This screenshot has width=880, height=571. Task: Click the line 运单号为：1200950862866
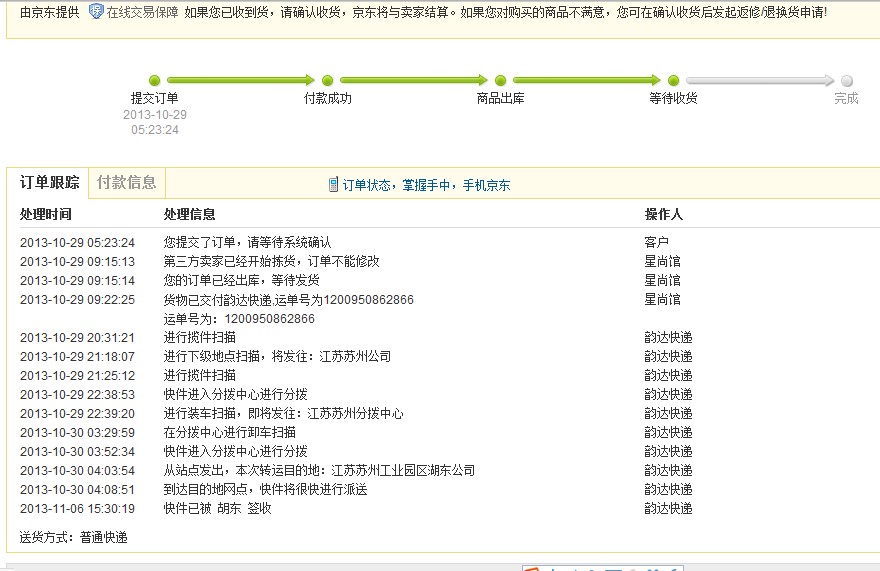pos(239,319)
